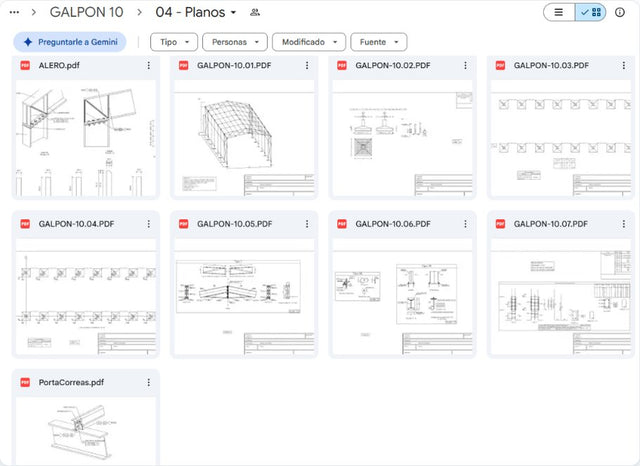This screenshot has width=640, height=466.
Task: Select the GALPON-10.04.PDF preview thumbnail
Action: (86, 297)
